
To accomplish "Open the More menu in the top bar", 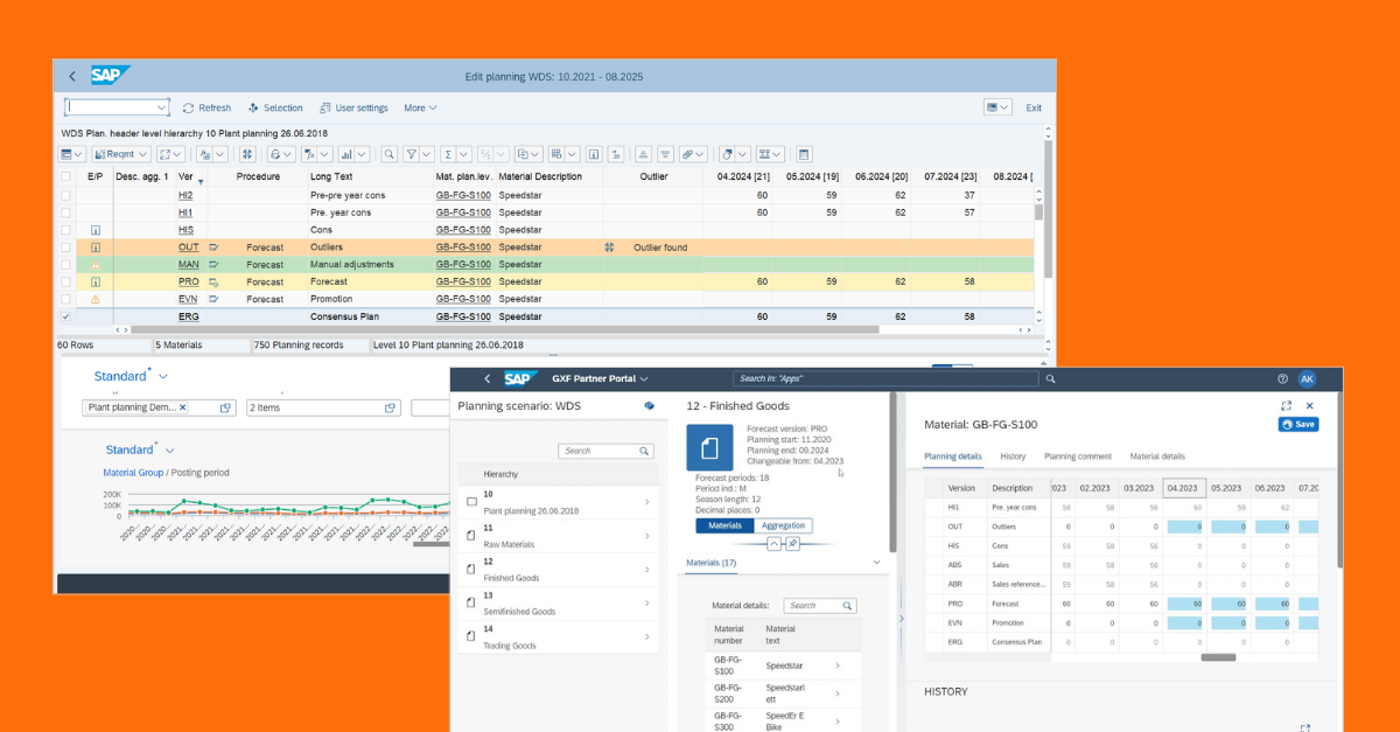I will (x=419, y=107).
